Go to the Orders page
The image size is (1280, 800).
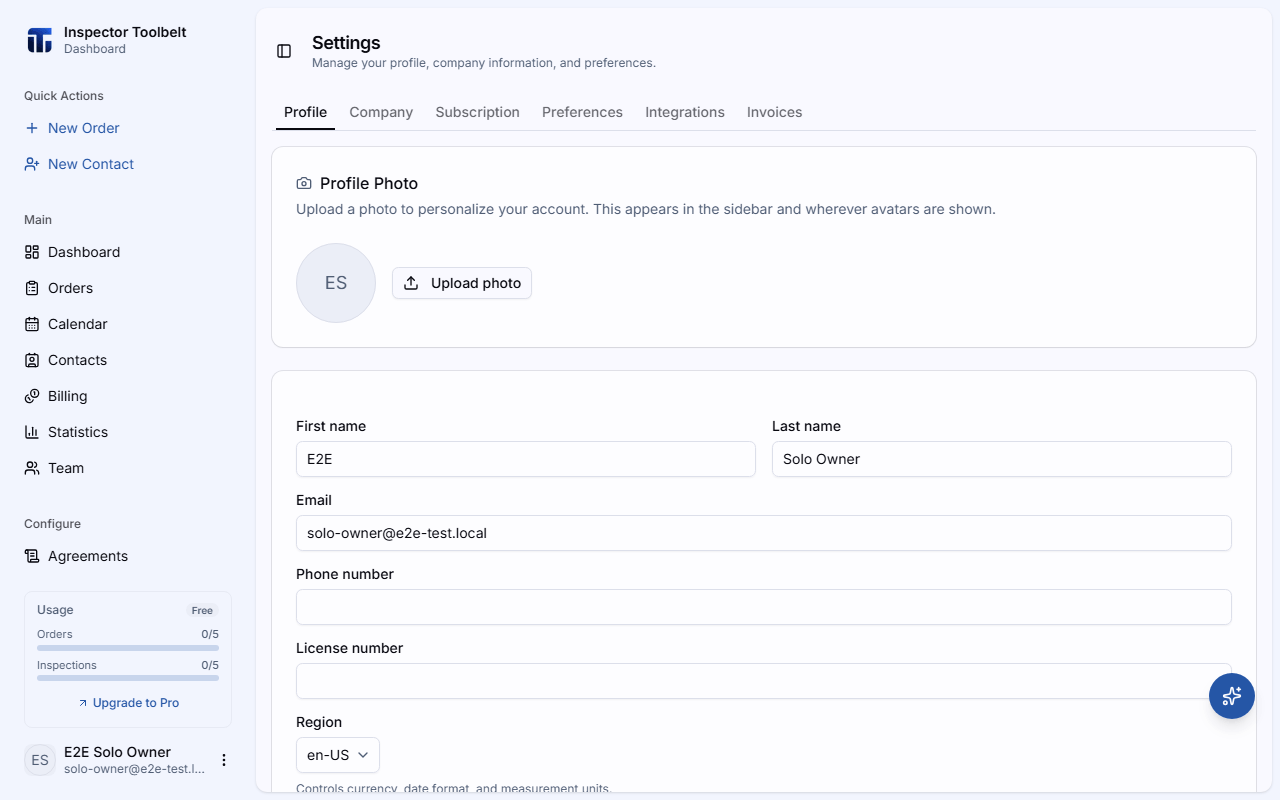(x=128, y=288)
